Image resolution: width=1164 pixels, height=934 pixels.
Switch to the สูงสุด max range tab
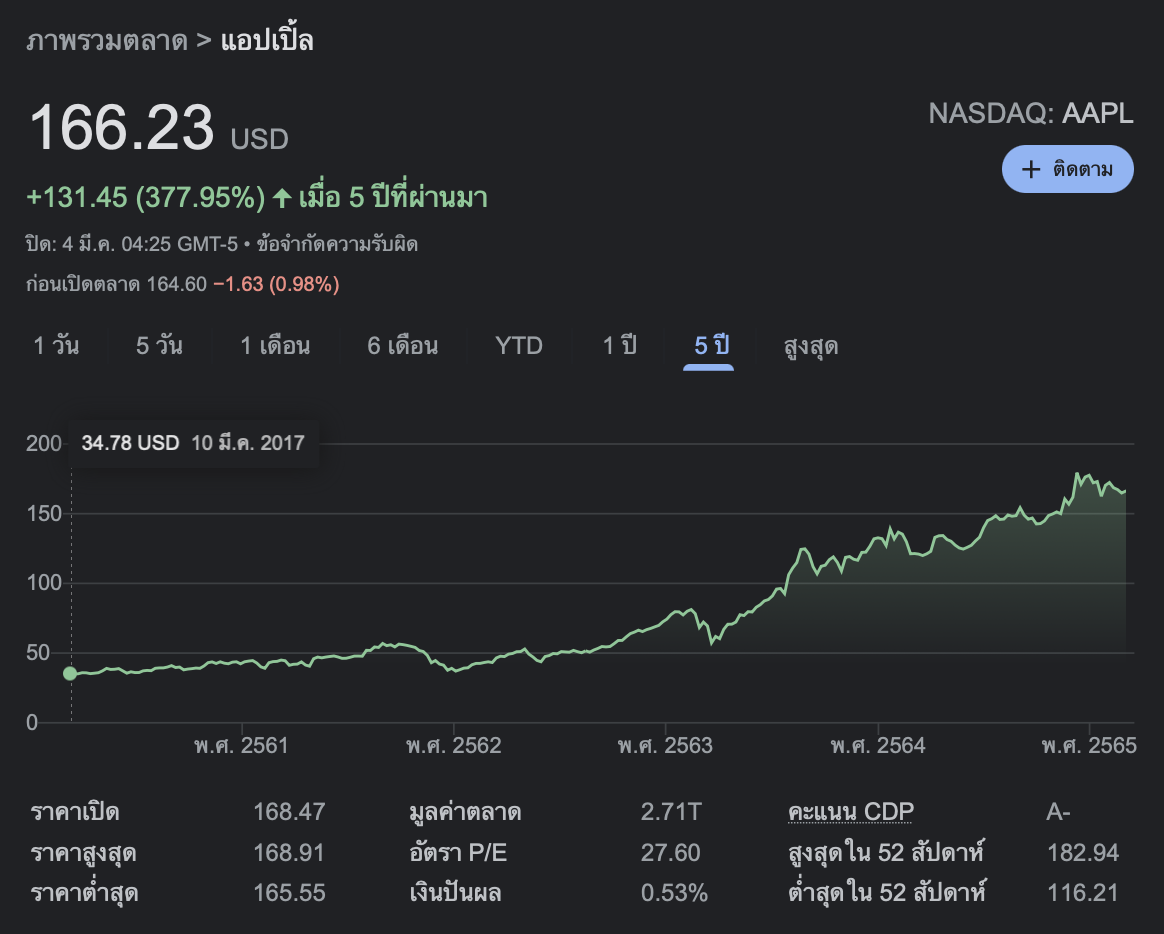pos(811,346)
